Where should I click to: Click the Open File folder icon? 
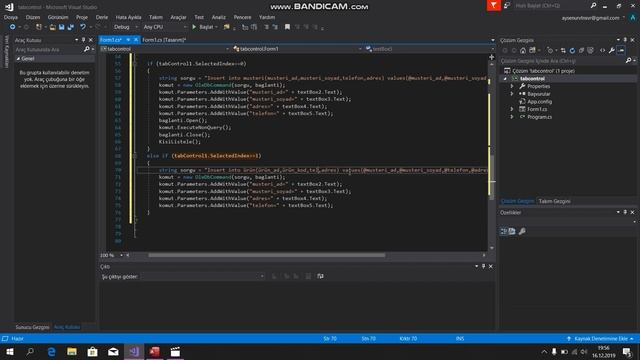[x=52, y=27]
